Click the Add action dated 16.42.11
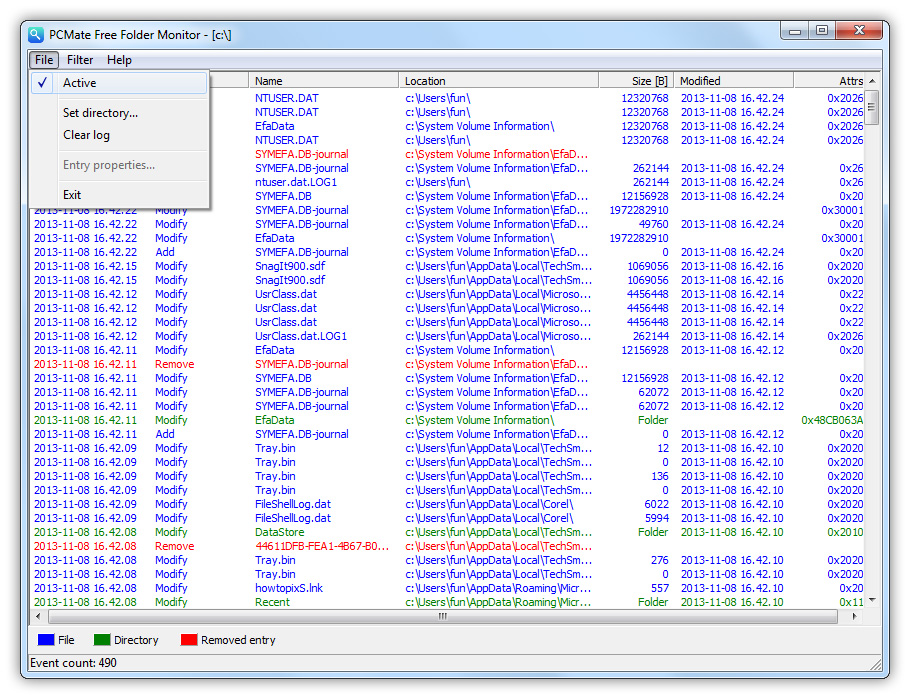 [164, 434]
